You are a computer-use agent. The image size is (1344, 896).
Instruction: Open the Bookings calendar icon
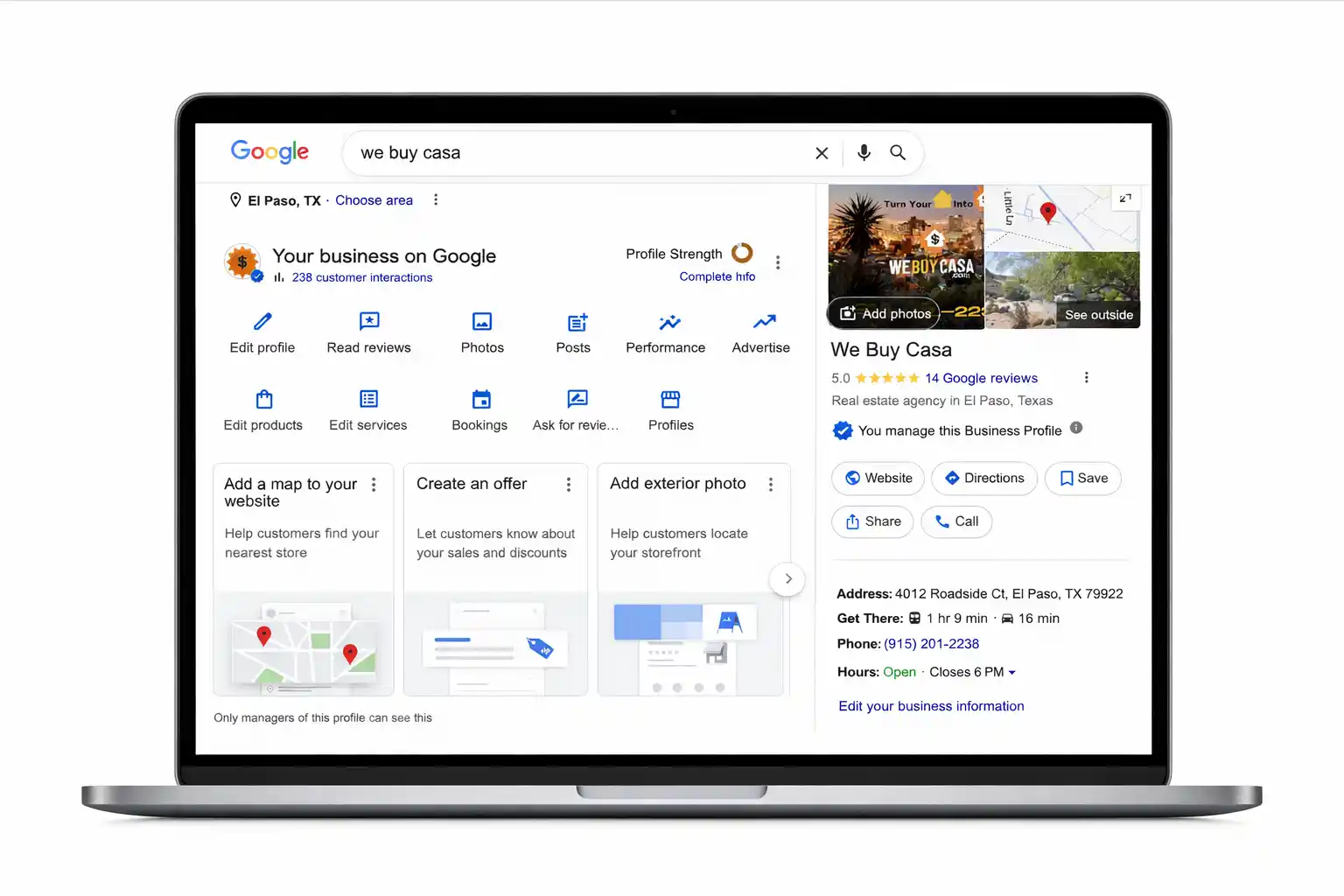[479, 400]
